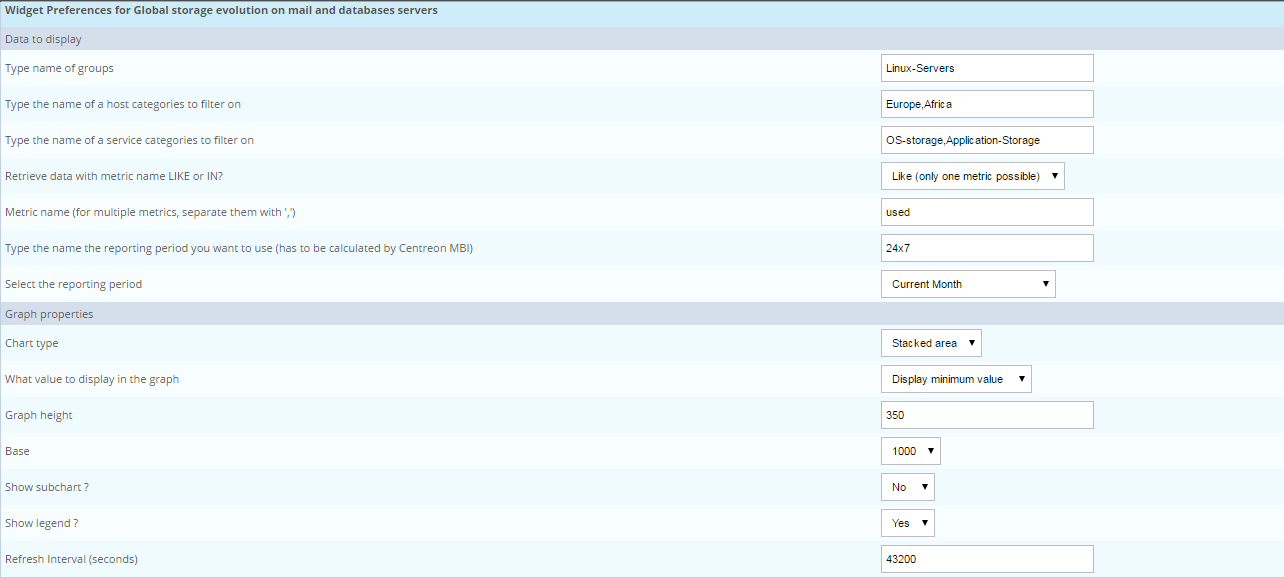Click the Graph height field showing "350"
This screenshot has height=578, width=1284.
[987, 414]
